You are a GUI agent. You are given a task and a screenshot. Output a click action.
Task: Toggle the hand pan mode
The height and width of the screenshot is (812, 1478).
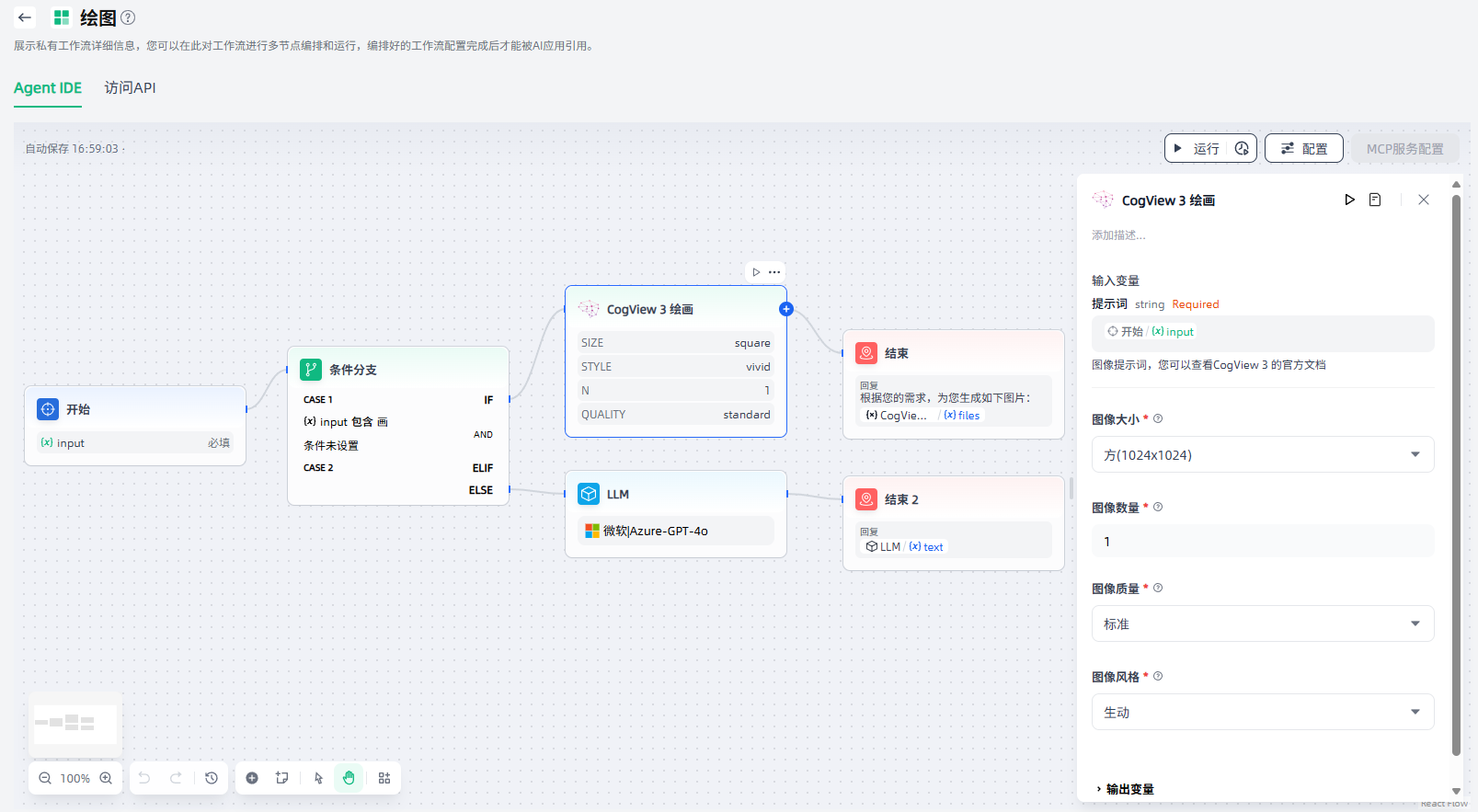[349, 778]
